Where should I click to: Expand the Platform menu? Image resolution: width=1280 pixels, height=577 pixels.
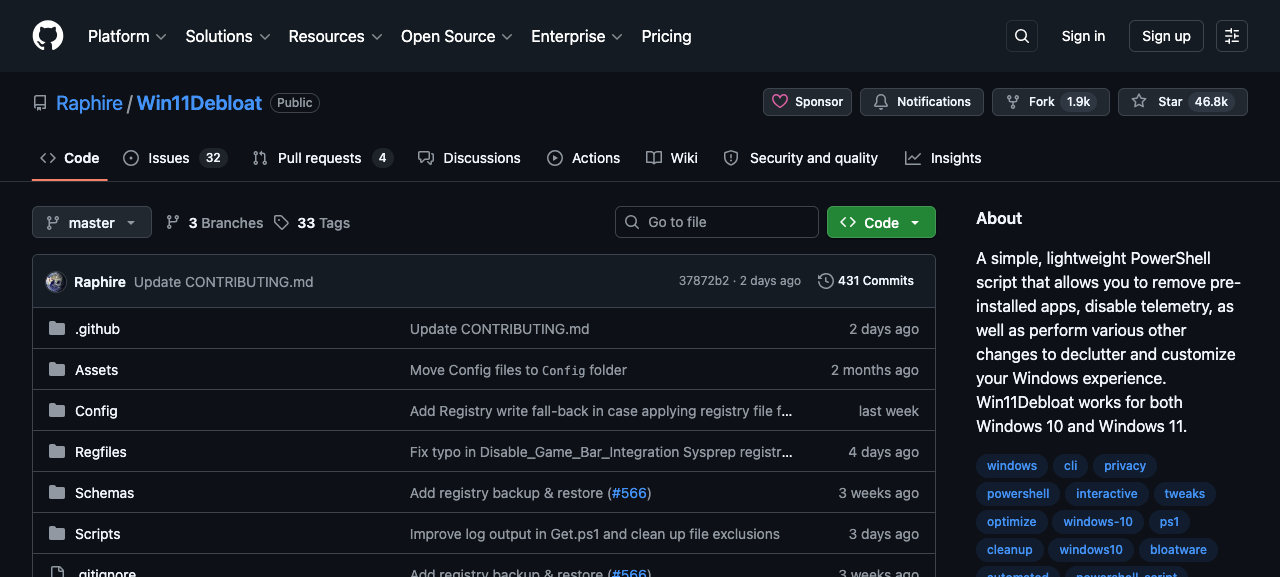(x=127, y=36)
